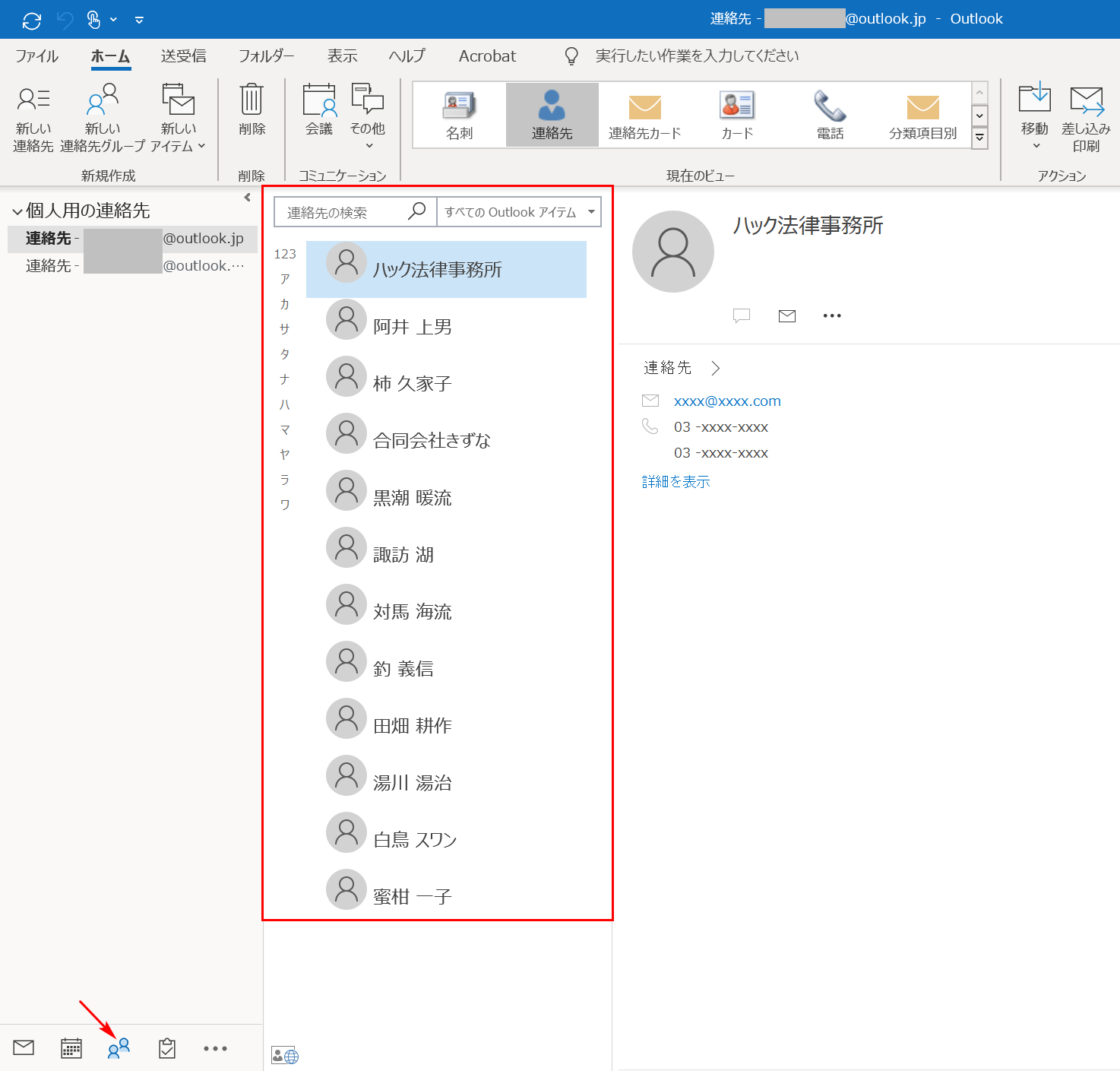Screen dimensions: 1120x1071
Task: Switch to 名刺 business card view
Action: pyautogui.click(x=459, y=114)
